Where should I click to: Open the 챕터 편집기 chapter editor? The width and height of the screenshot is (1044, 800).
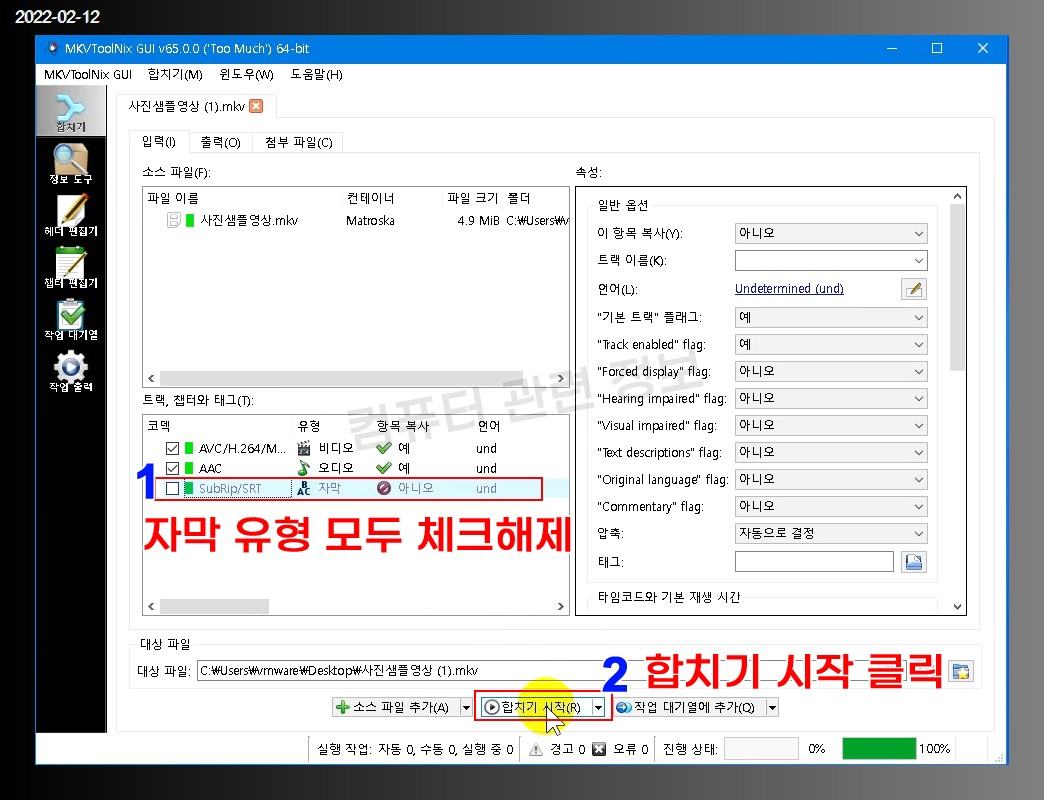coord(71,267)
